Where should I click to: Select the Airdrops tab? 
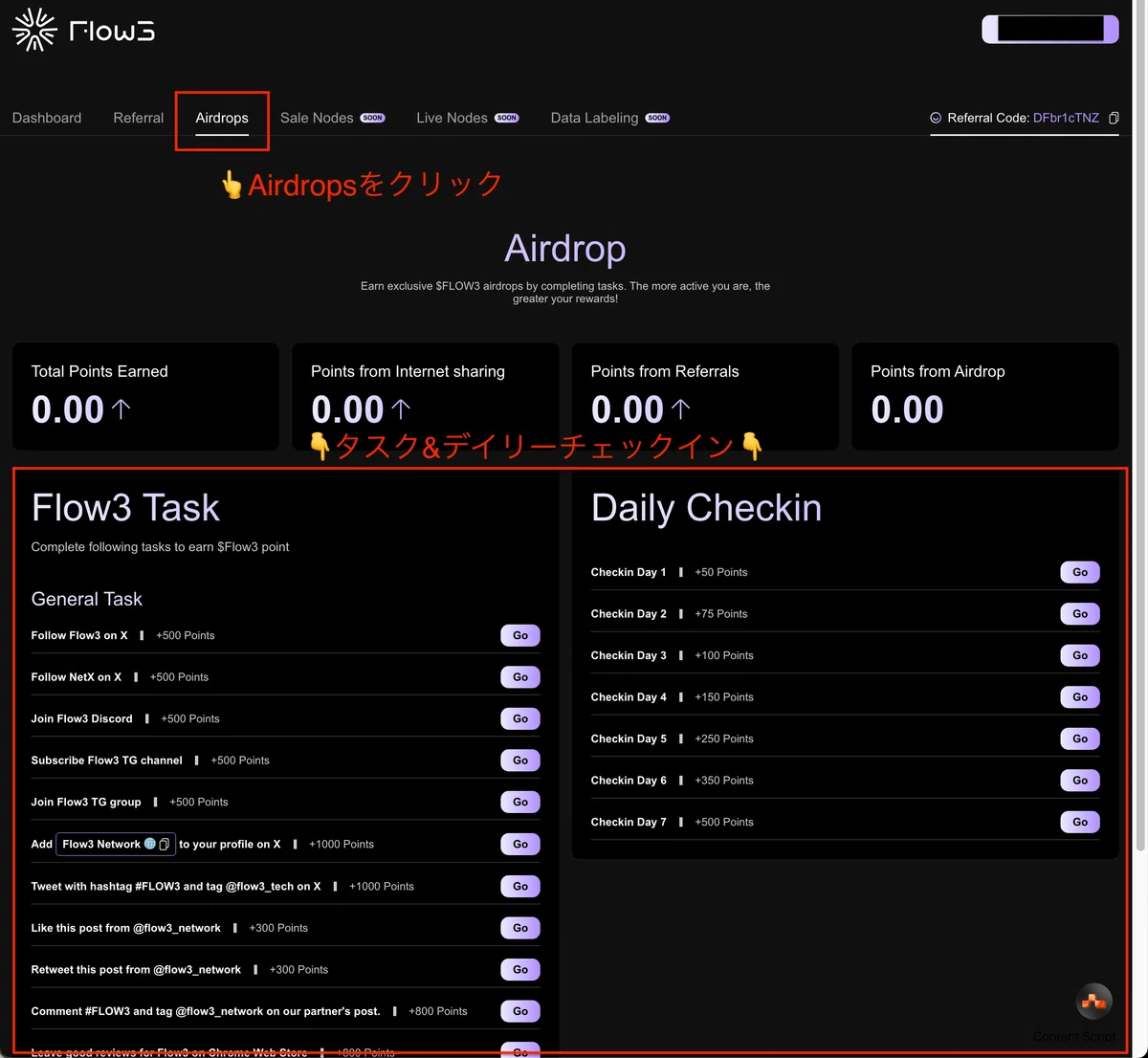pyautogui.click(x=222, y=118)
